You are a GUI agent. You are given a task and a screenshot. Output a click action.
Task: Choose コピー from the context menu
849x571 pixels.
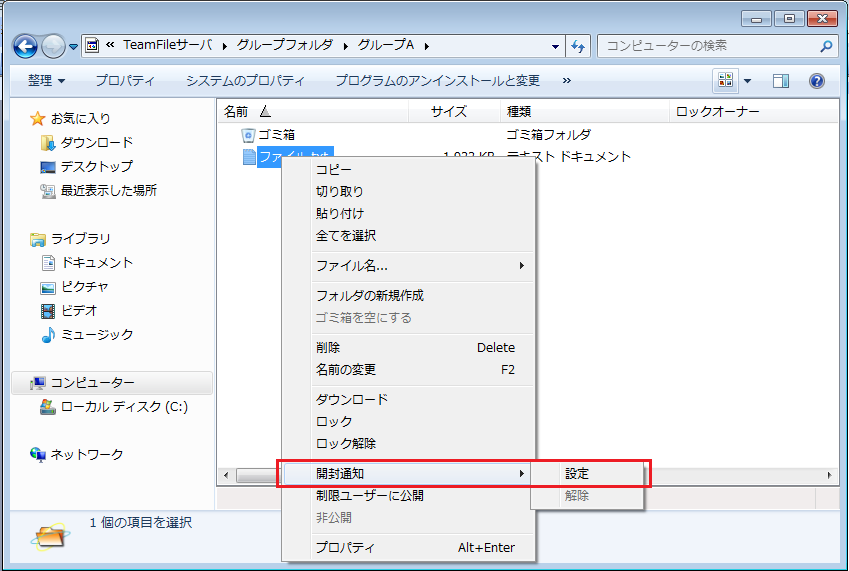tap(334, 169)
